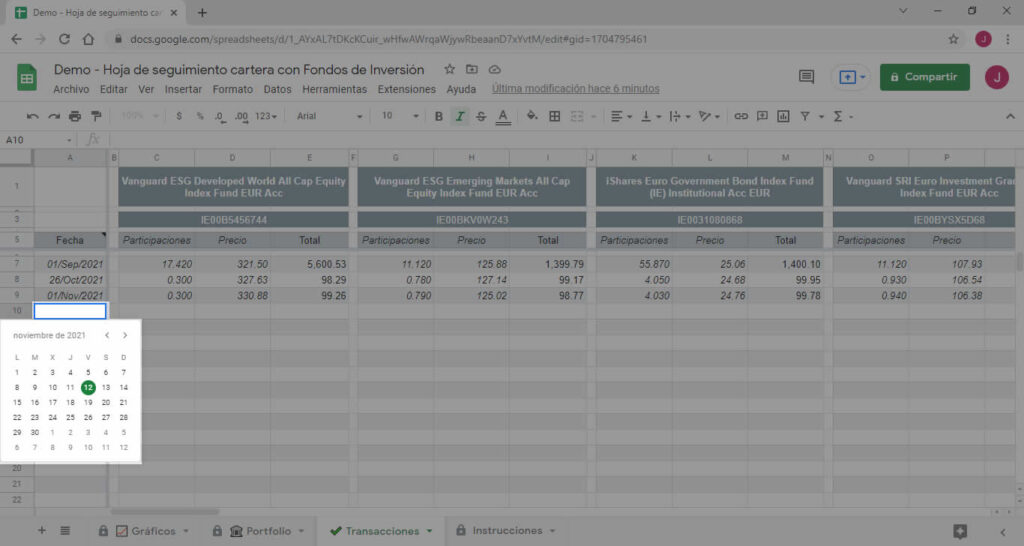Go to previous month in date picker
Viewport: 1024px width, 546px height.
click(107, 335)
